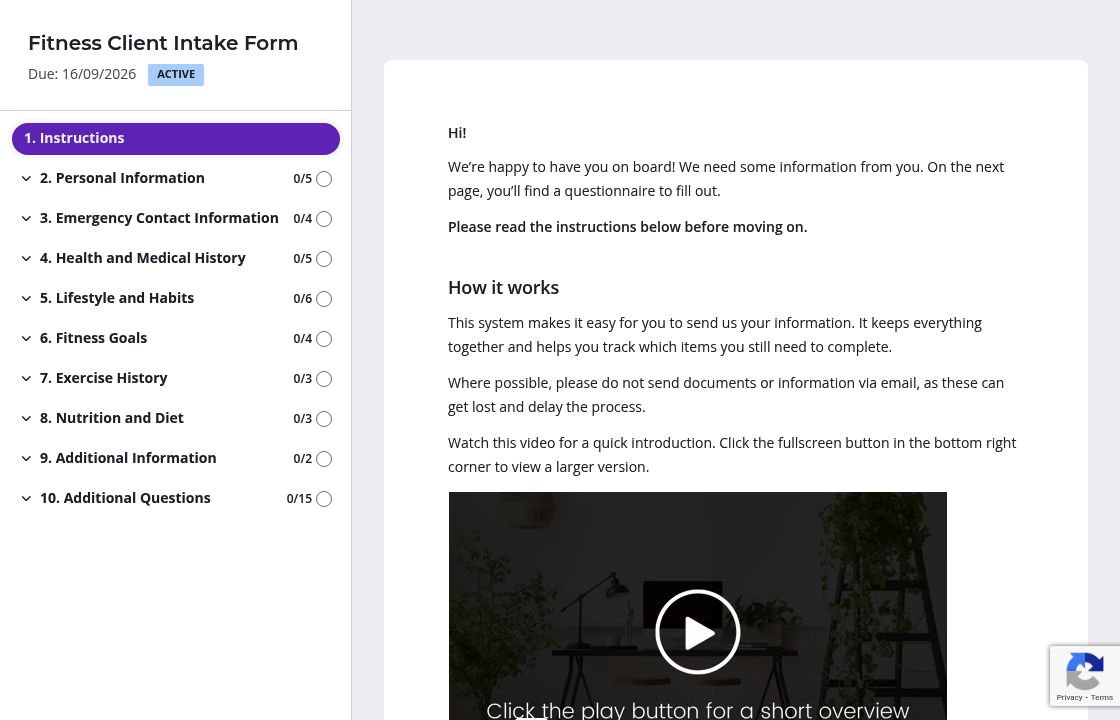The width and height of the screenshot is (1120, 720).
Task: Expand the Fitness Goals chevron
Action: pos(26,339)
